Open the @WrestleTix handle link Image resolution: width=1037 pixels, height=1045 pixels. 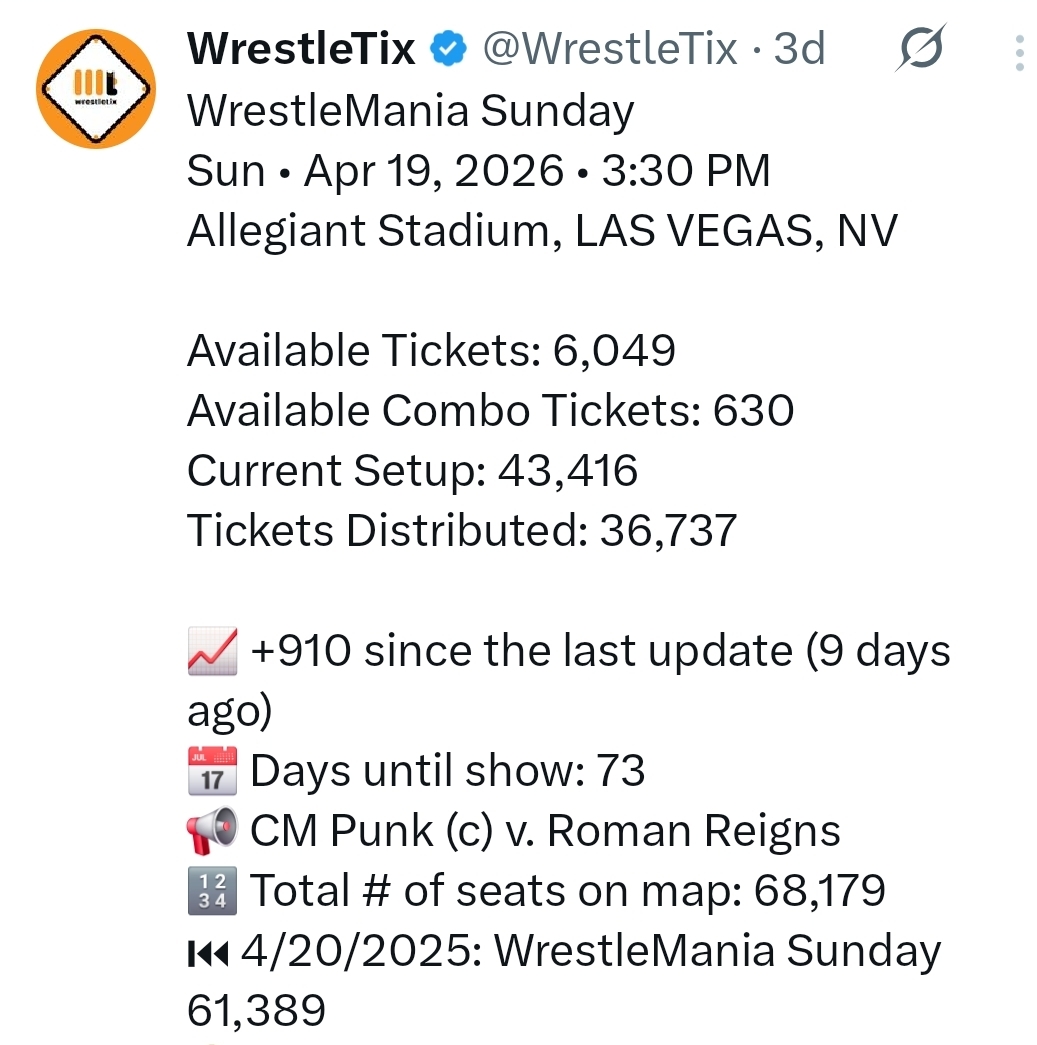click(x=610, y=49)
